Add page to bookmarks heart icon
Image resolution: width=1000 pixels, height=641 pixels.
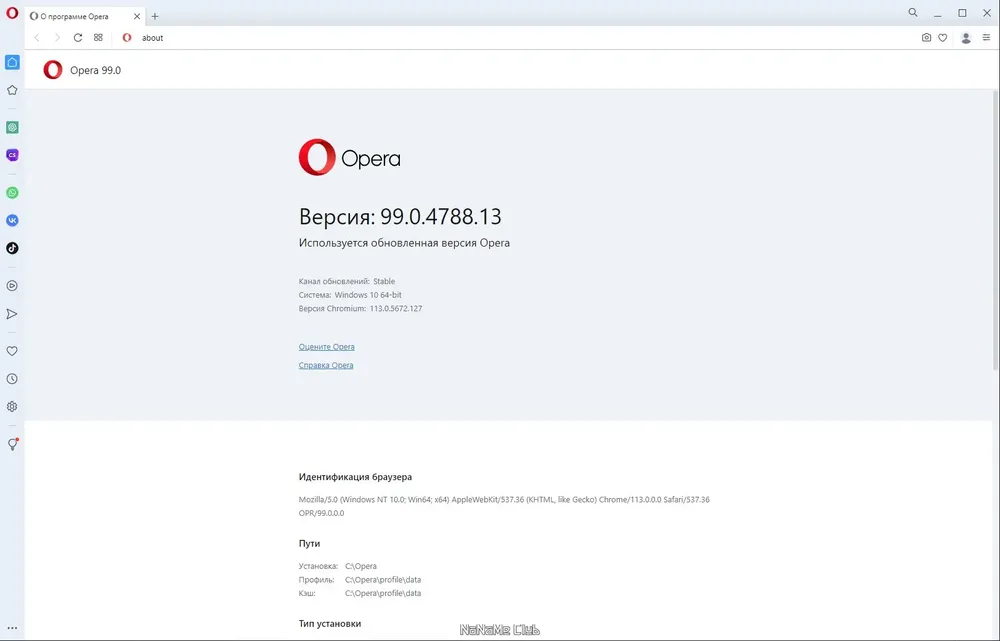943,38
